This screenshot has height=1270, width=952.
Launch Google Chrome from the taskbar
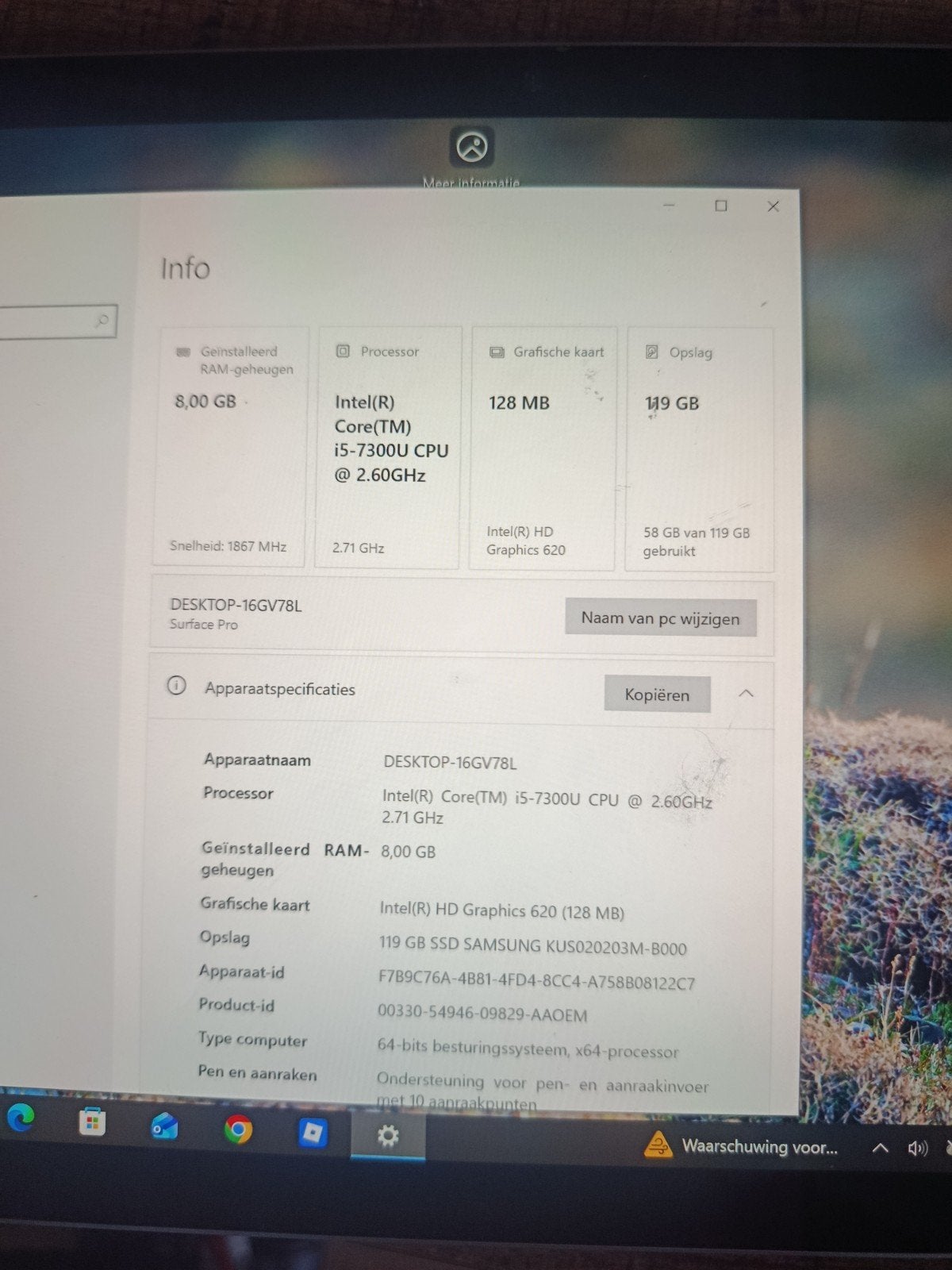pyautogui.click(x=238, y=1129)
